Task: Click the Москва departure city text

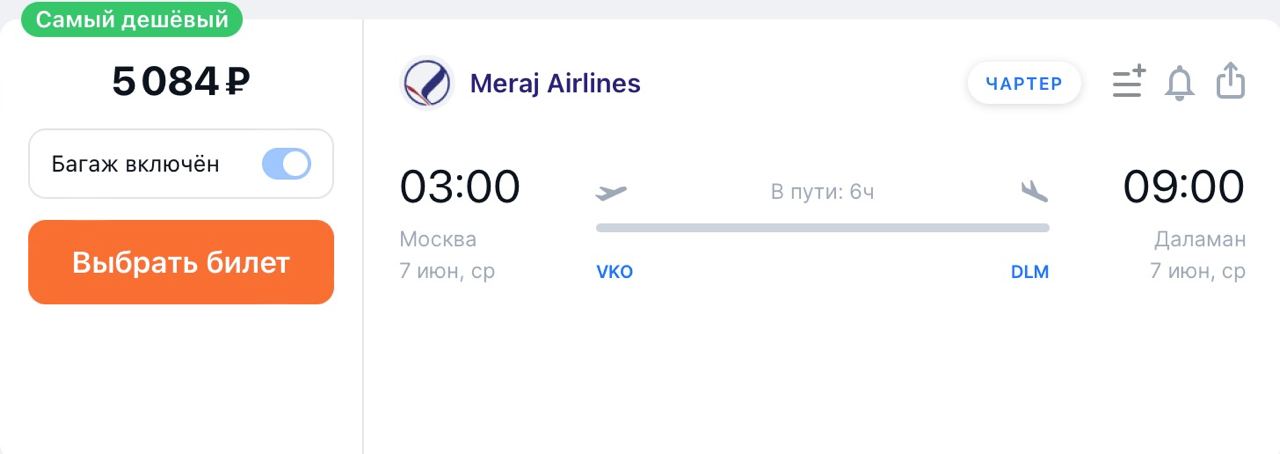Action: tap(438, 239)
